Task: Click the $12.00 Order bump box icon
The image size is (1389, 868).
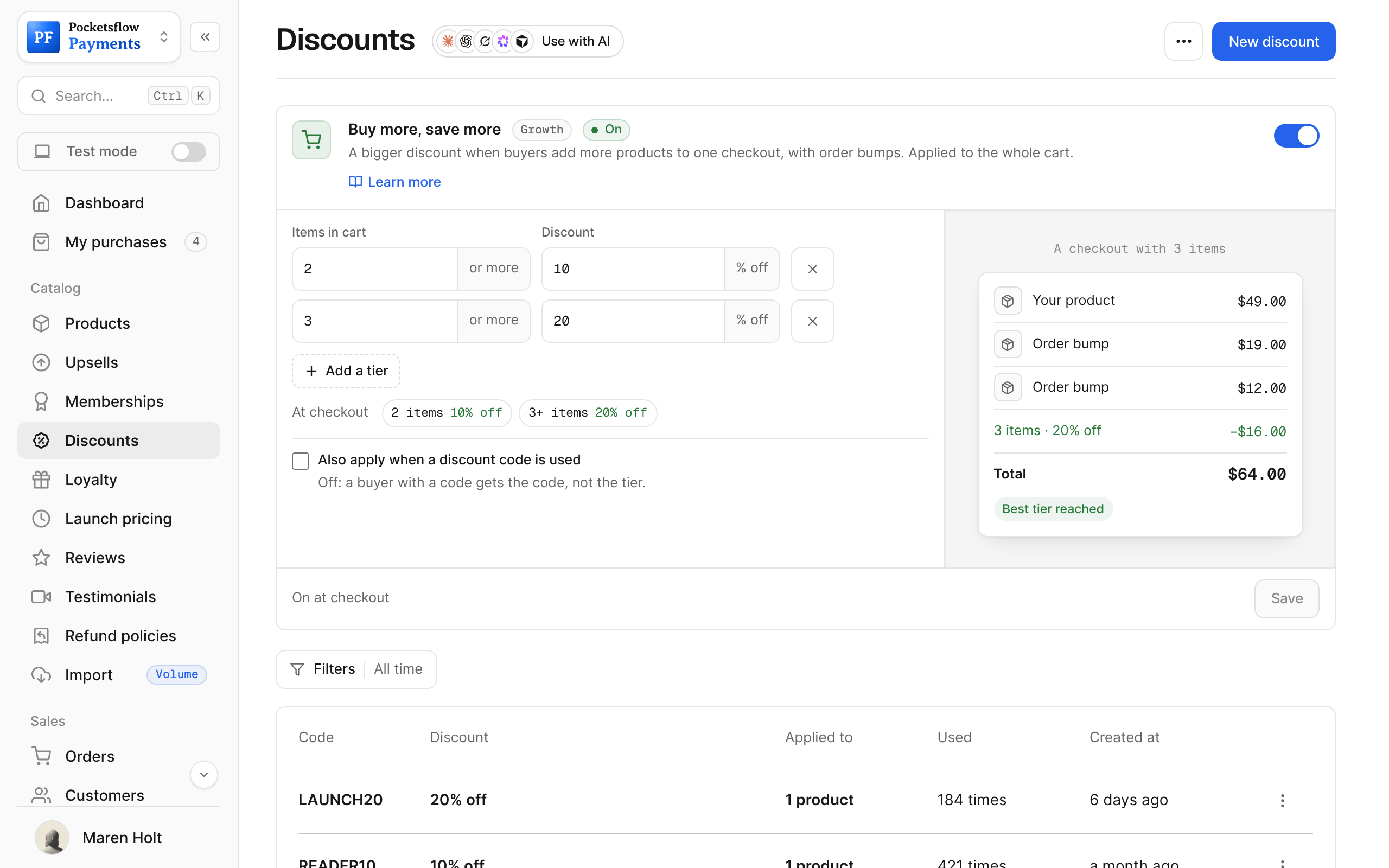Action: (x=1008, y=387)
